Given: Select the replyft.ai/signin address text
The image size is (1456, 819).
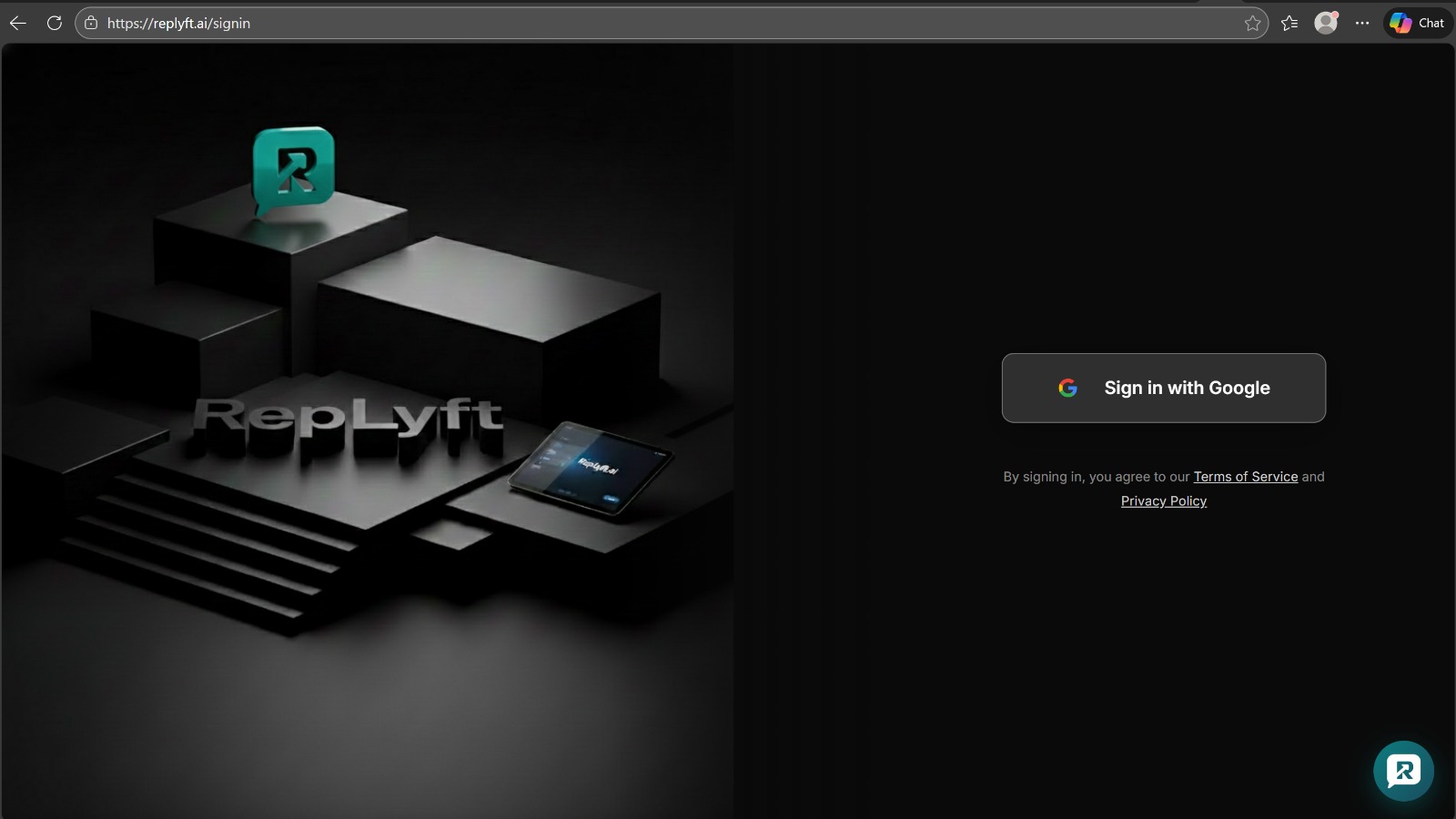Looking at the screenshot, I should pyautogui.click(x=178, y=23).
